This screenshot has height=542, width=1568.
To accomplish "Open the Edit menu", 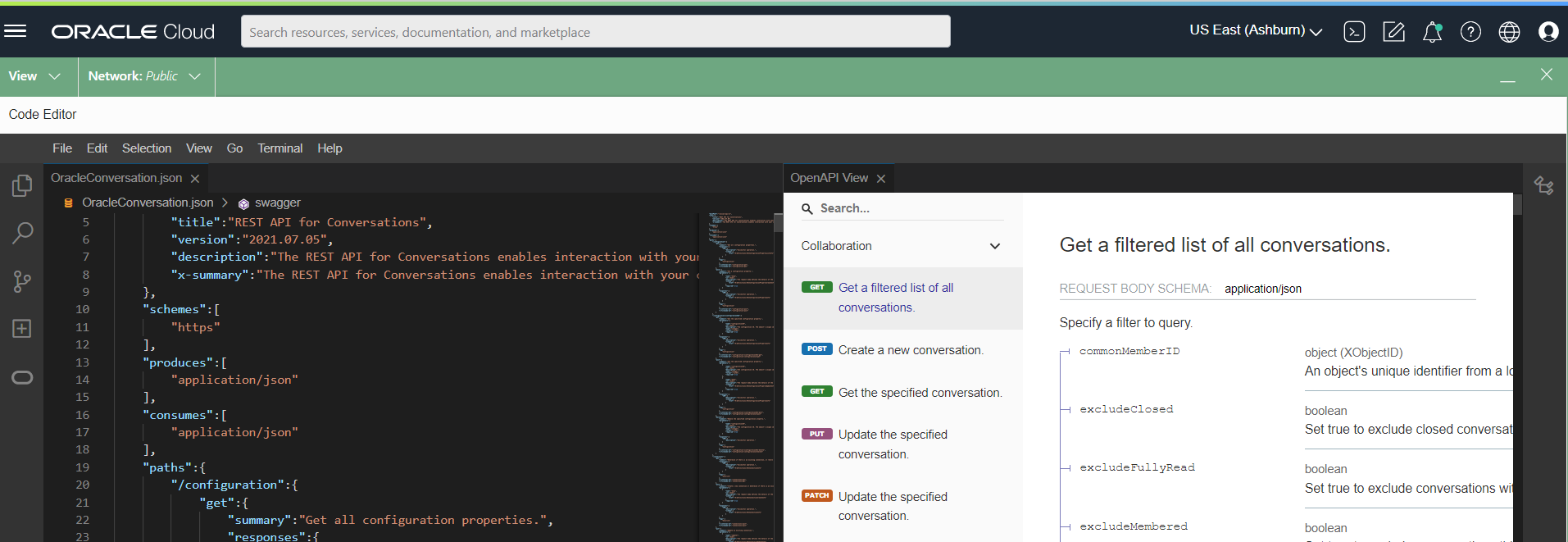I will 97,148.
